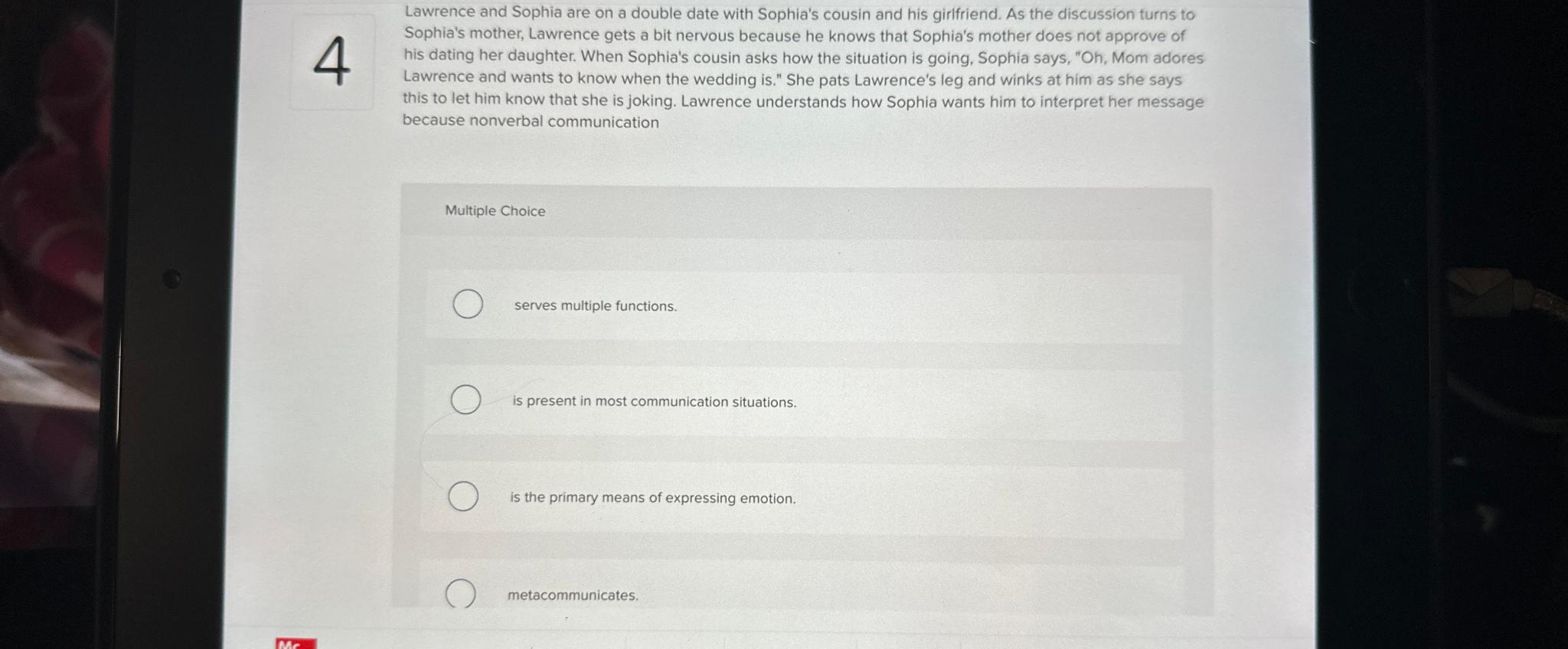Click the answer text "serves multiple functions."

(595, 305)
